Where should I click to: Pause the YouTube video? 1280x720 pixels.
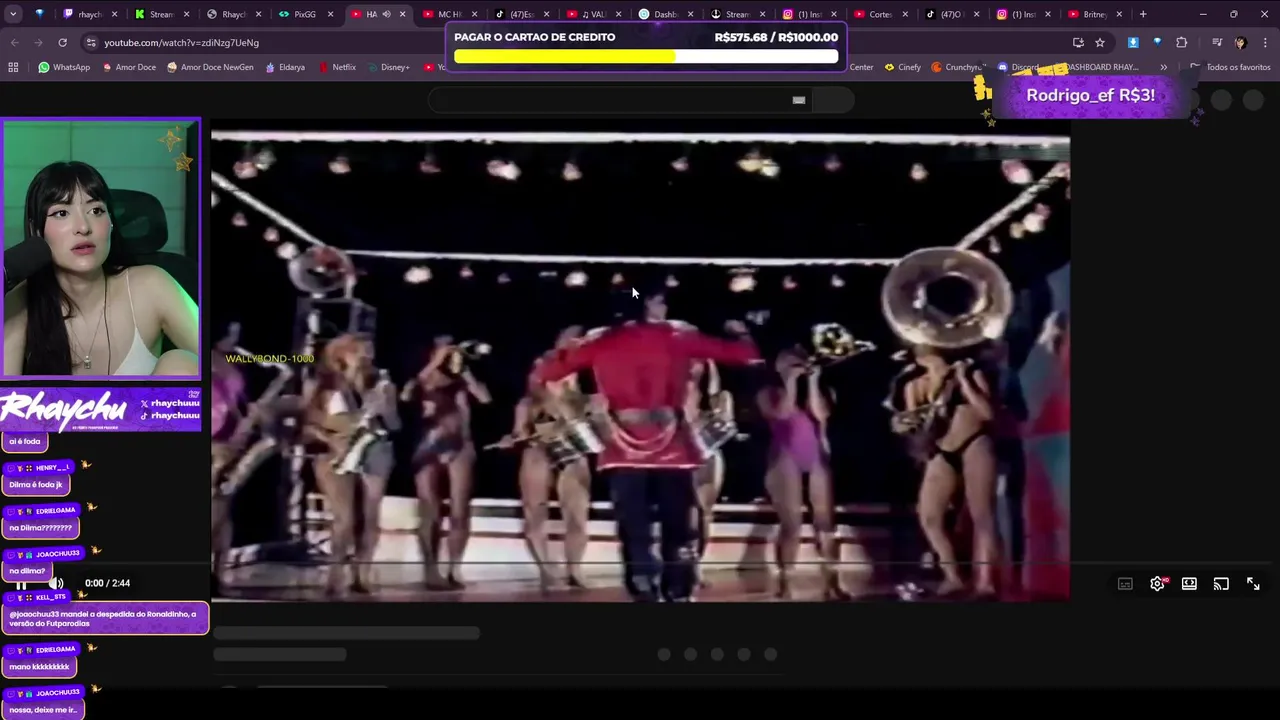21,584
